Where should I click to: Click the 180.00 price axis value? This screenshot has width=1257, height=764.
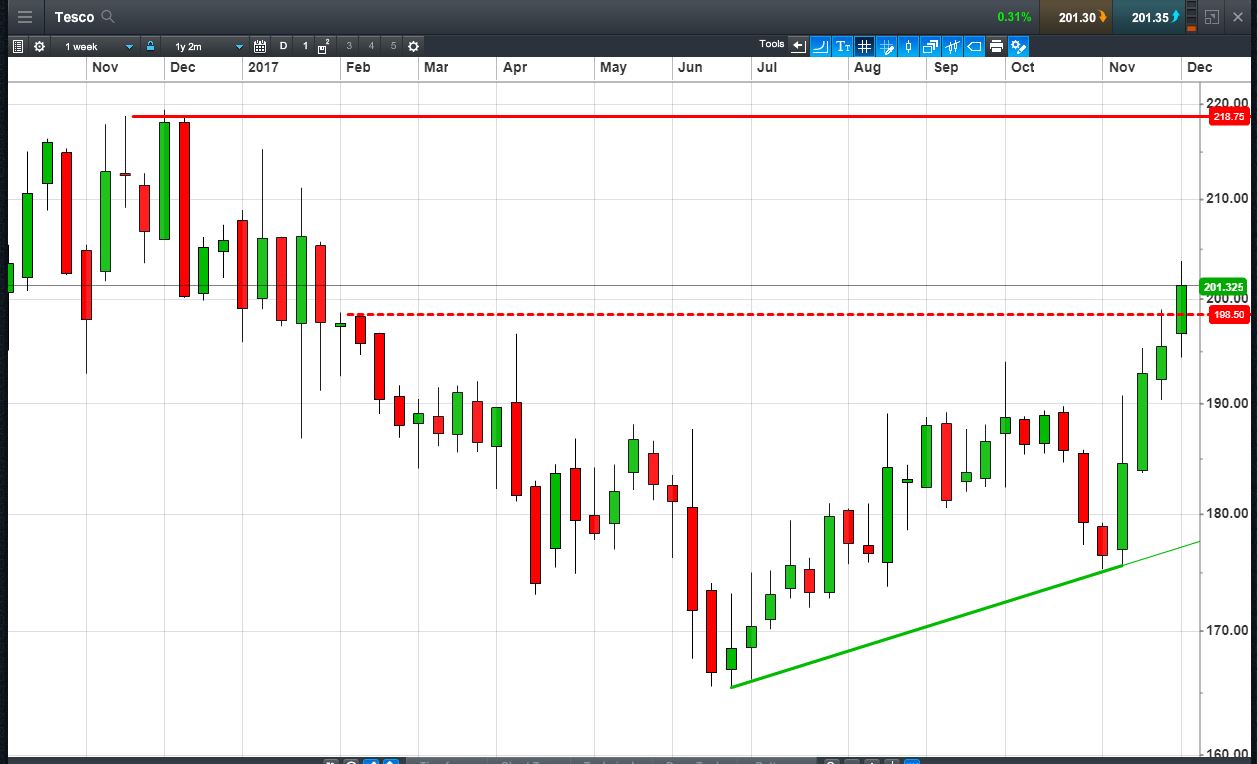(1226, 514)
